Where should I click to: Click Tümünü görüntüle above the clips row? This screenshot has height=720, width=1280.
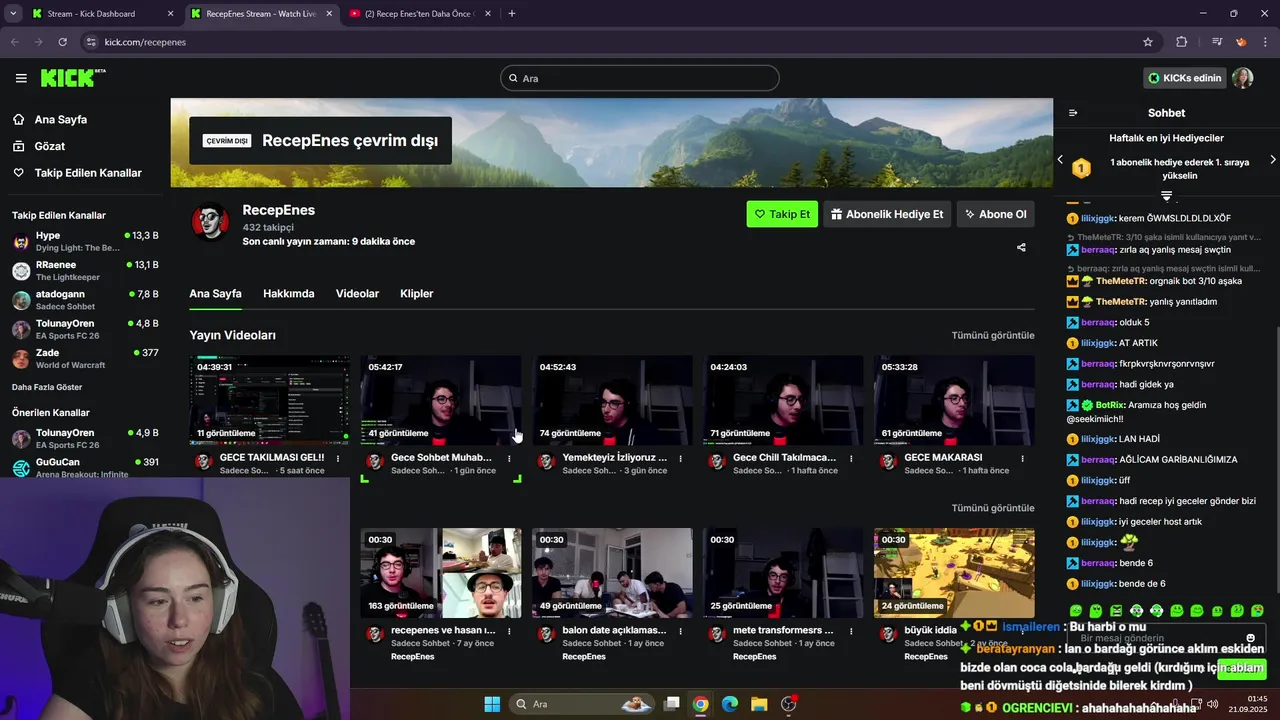click(993, 508)
